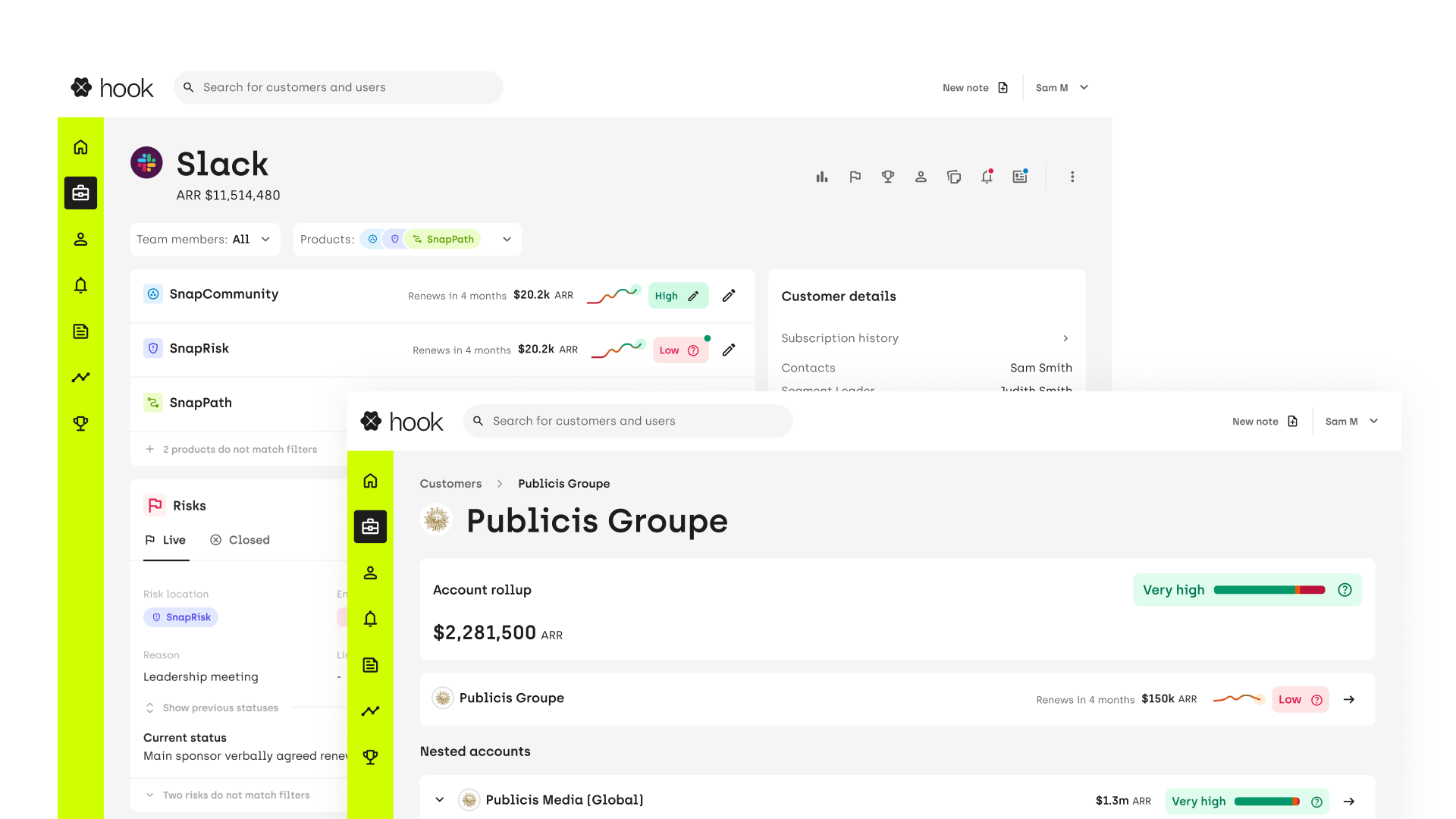
Task: Go Home in the Publicis Groupe window sidebar
Action: [370, 481]
